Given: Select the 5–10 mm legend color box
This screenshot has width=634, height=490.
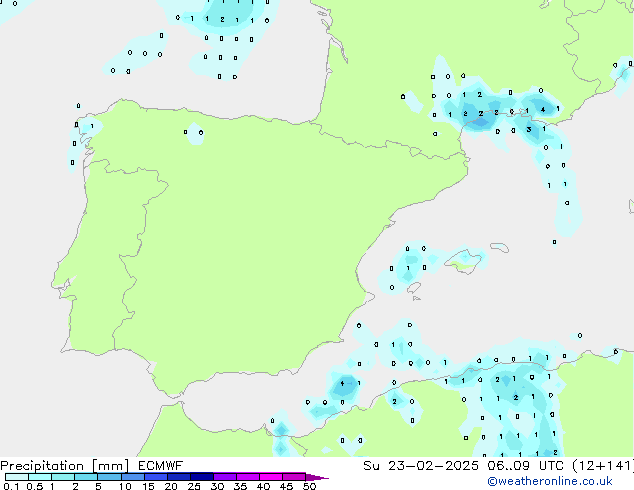Looking at the screenshot, I should coord(109,477).
